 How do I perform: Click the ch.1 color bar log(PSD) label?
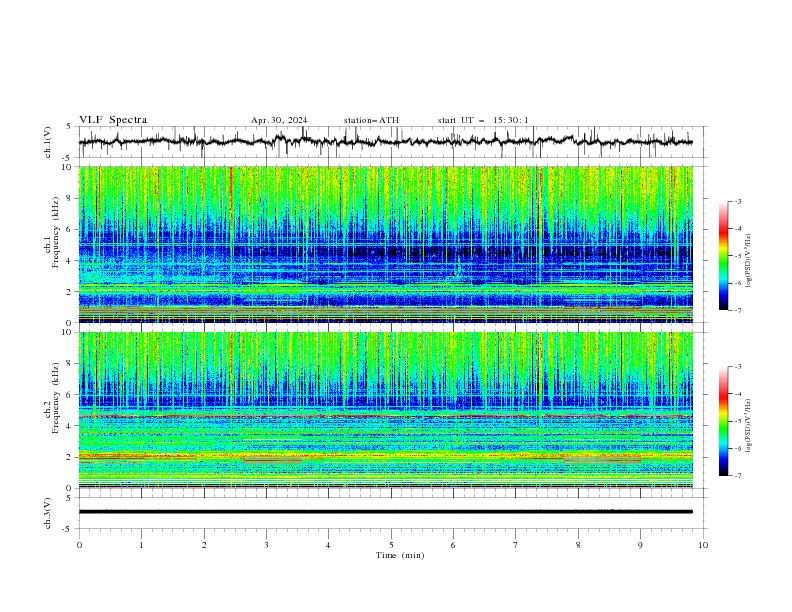(x=749, y=261)
